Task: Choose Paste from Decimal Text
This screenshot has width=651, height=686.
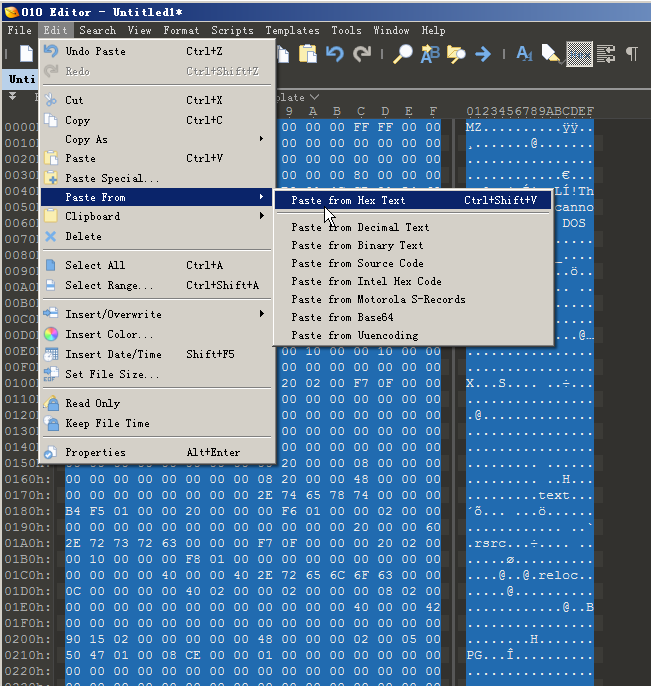Action: tap(413, 227)
